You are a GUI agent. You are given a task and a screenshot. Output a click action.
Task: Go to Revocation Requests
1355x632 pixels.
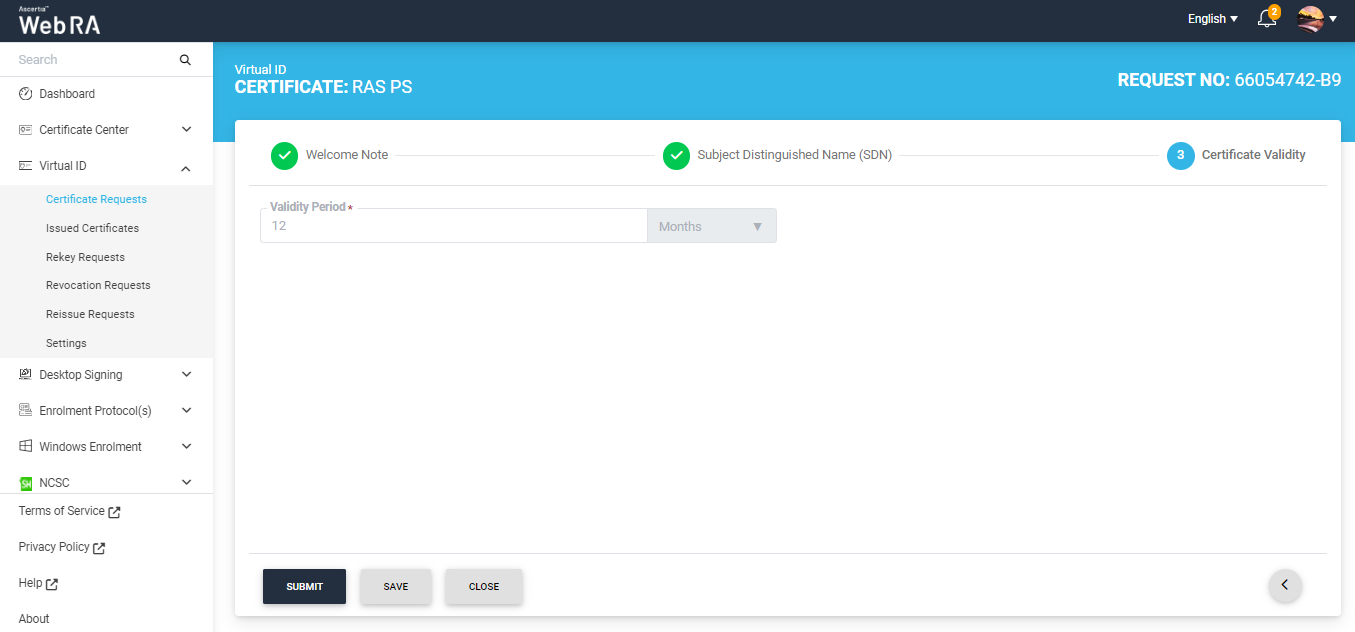pyautogui.click(x=98, y=285)
